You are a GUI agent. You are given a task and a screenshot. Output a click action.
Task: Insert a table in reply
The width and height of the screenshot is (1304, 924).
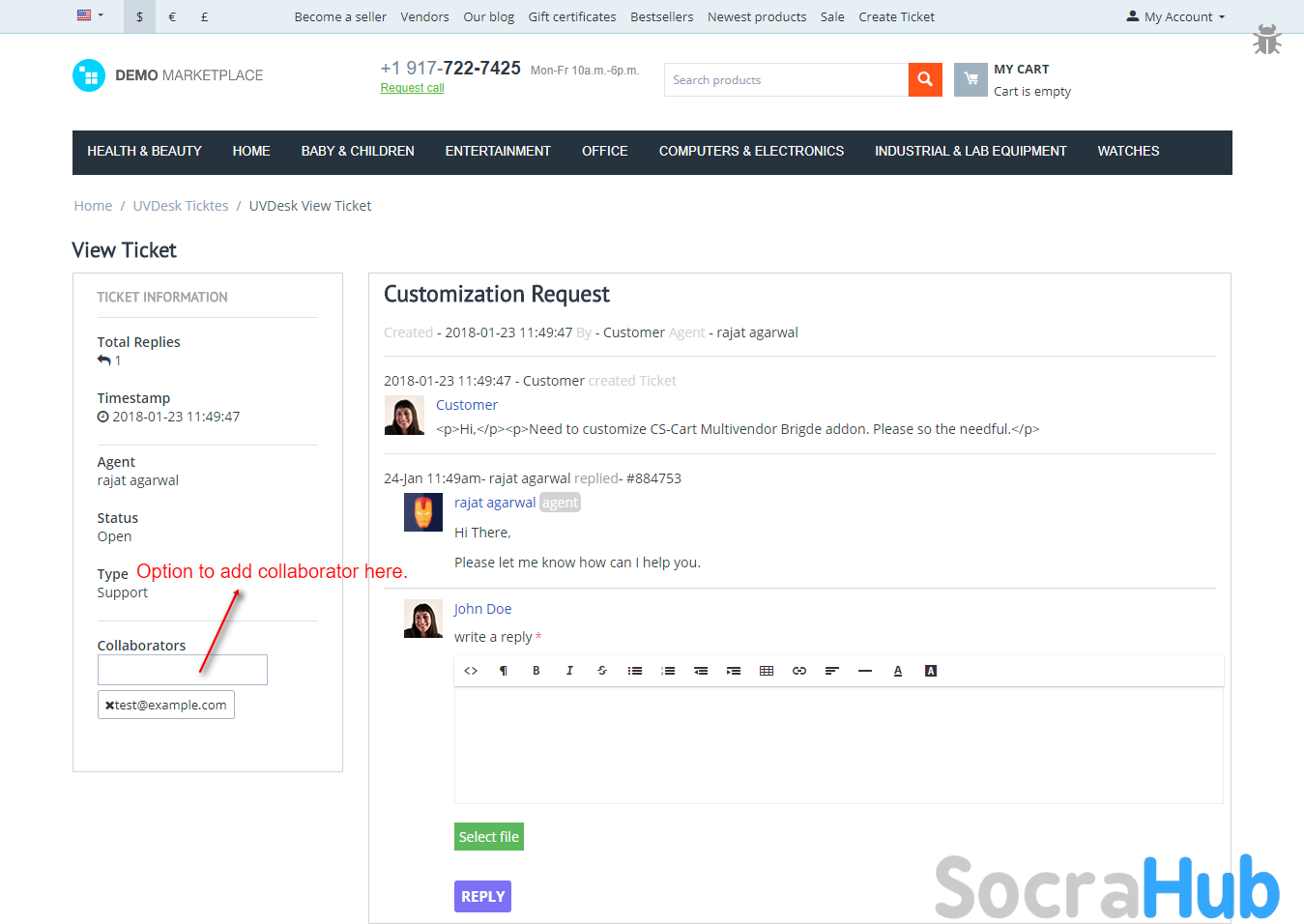point(767,671)
